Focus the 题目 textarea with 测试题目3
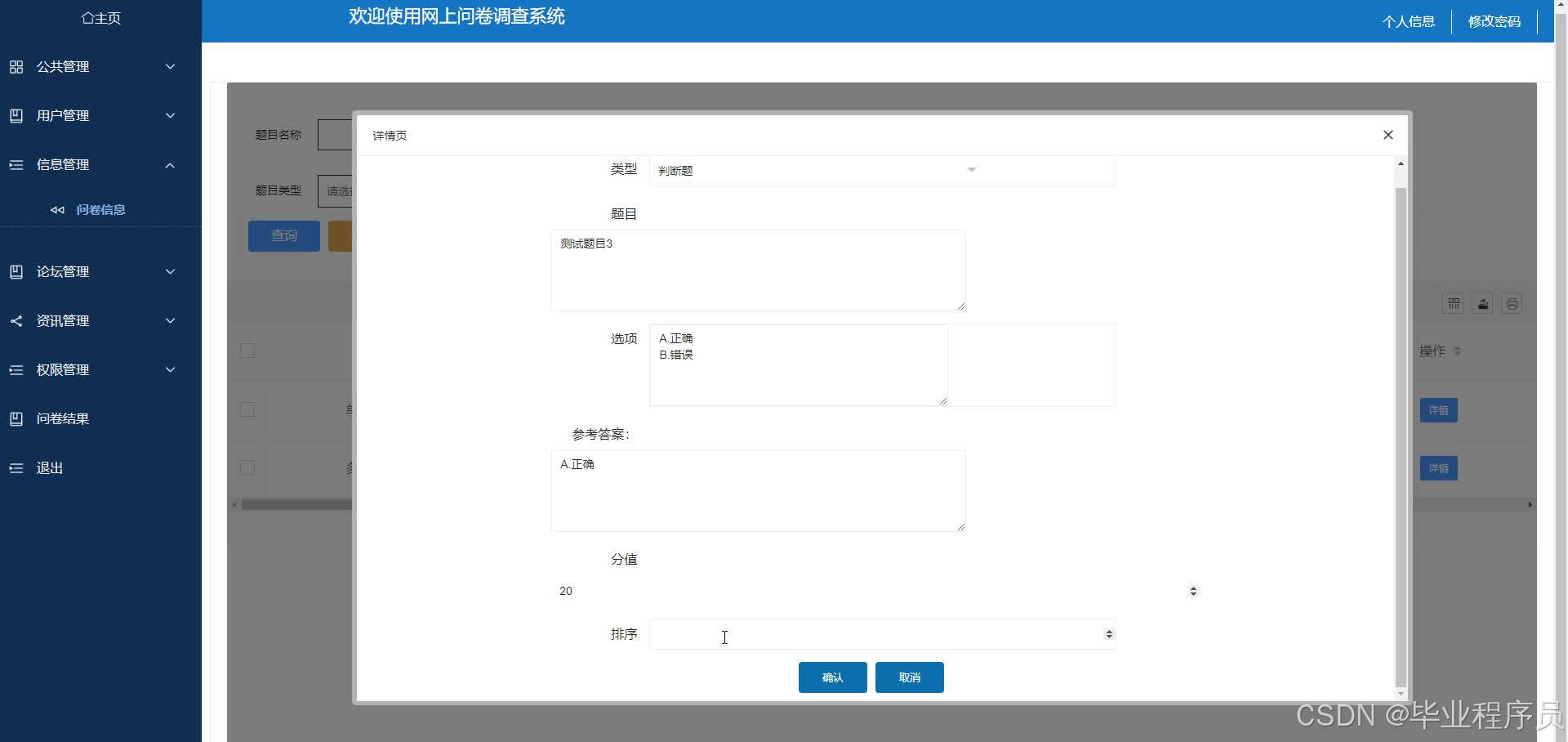Image resolution: width=1568 pixels, height=742 pixels. click(x=759, y=270)
